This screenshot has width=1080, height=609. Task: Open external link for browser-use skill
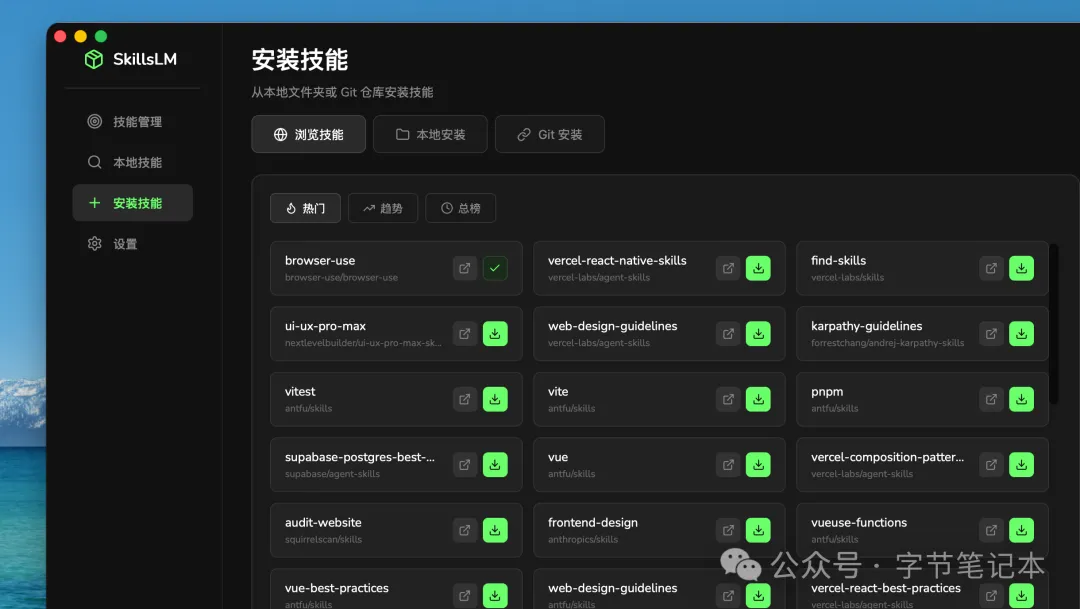pos(464,268)
